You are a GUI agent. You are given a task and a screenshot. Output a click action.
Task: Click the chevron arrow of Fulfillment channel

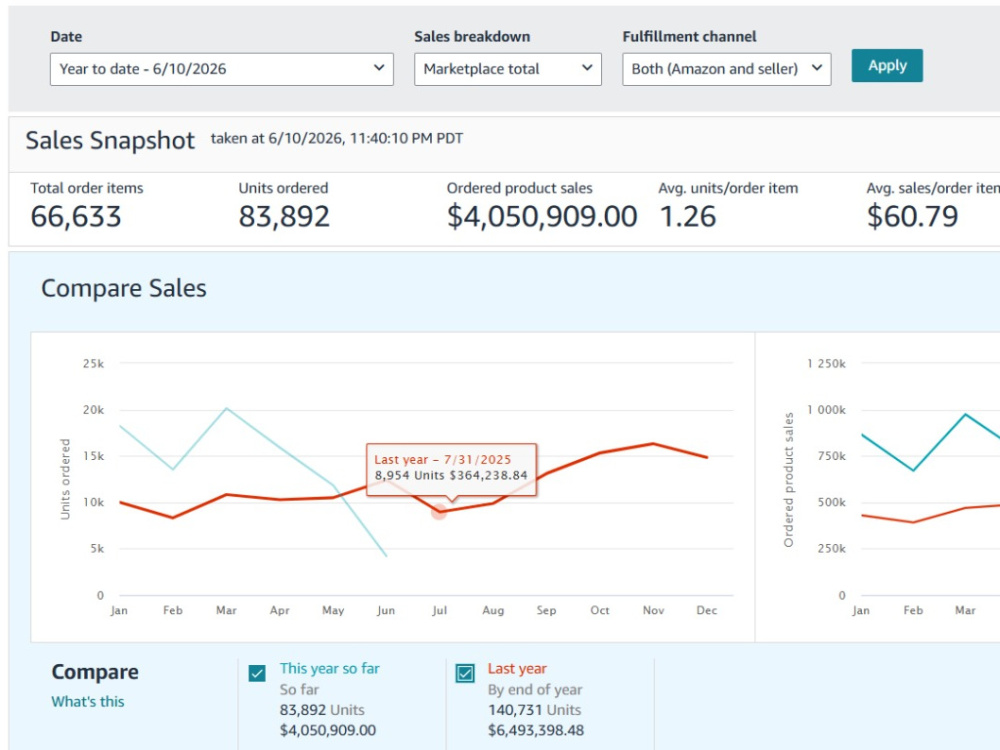tap(816, 68)
